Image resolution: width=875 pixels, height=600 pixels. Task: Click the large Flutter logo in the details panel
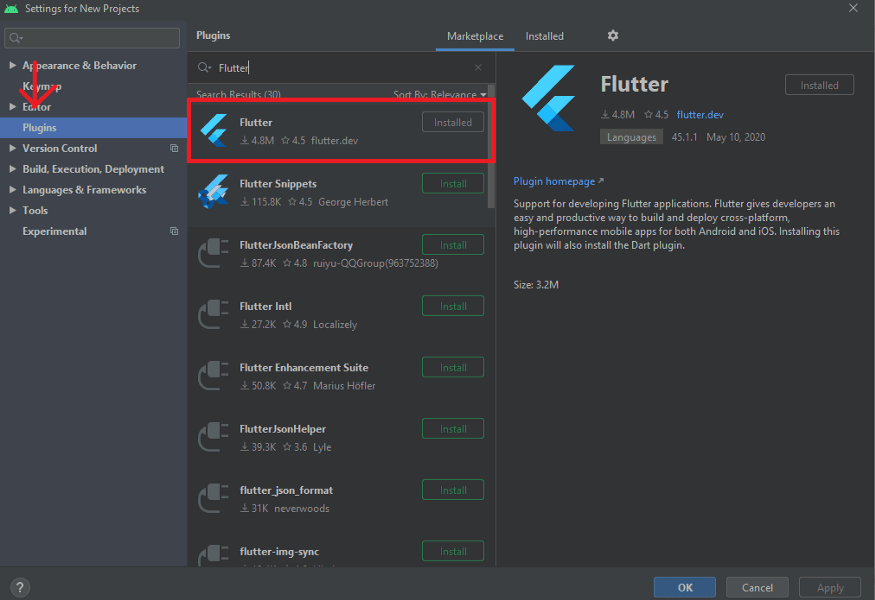point(549,98)
